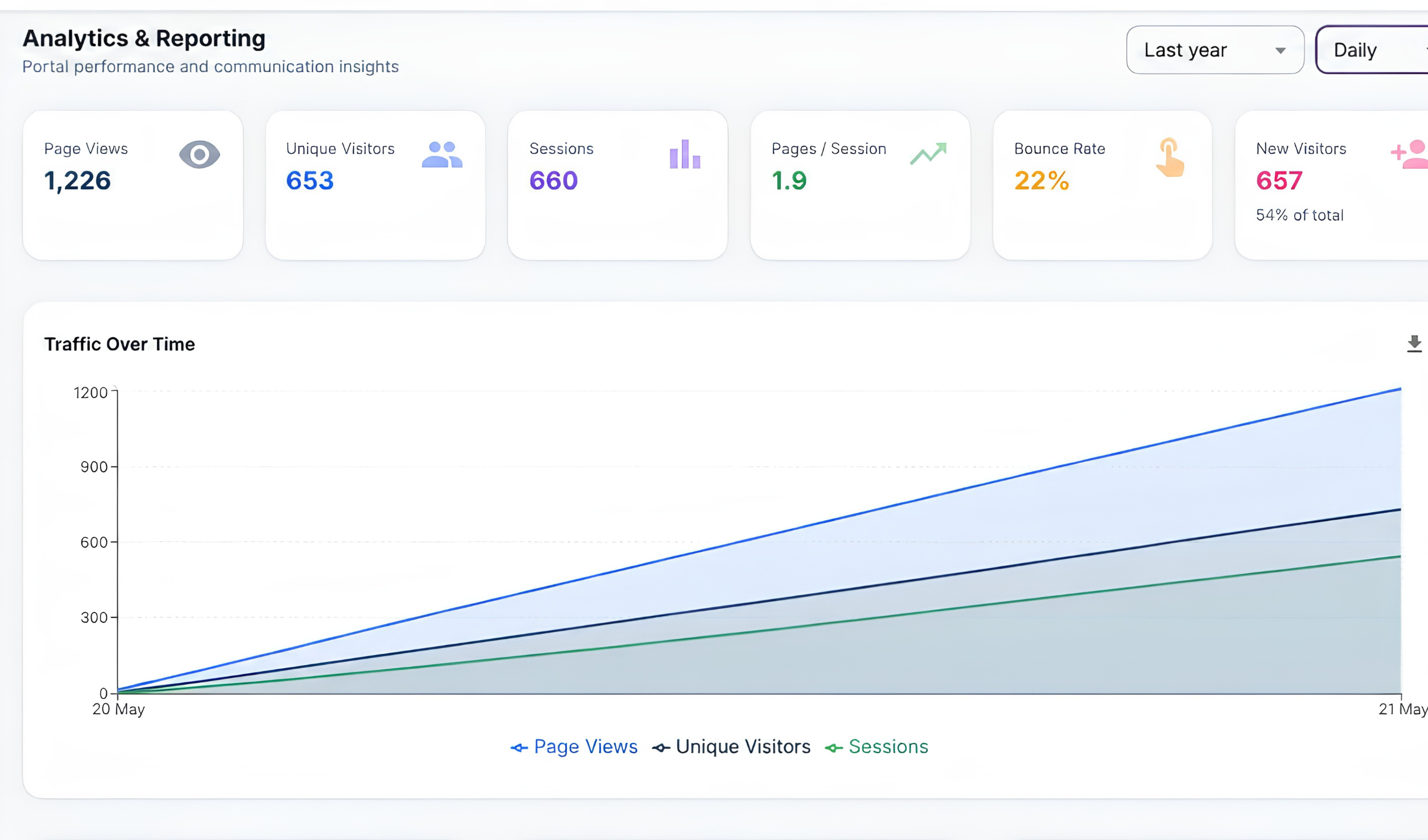Viewport: 1428px width, 840px height.
Task: Click the trending arrow icon on Pages / Session card
Action: tap(928, 153)
